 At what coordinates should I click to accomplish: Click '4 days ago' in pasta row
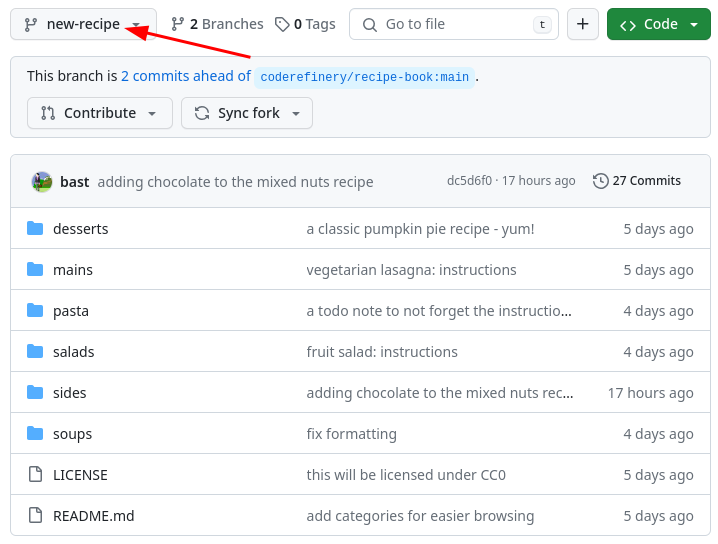658,311
